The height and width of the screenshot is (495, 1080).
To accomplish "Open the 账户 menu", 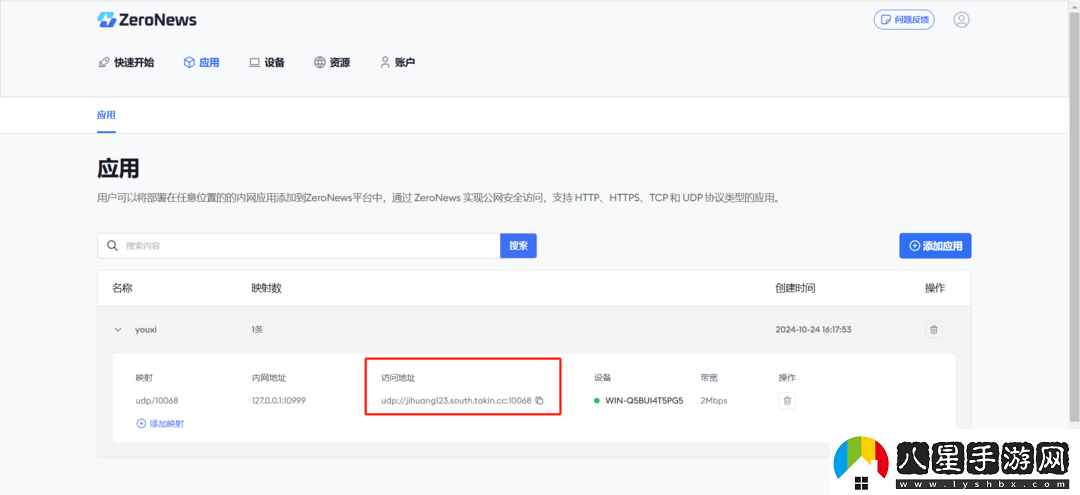I will pyautogui.click(x=397, y=62).
